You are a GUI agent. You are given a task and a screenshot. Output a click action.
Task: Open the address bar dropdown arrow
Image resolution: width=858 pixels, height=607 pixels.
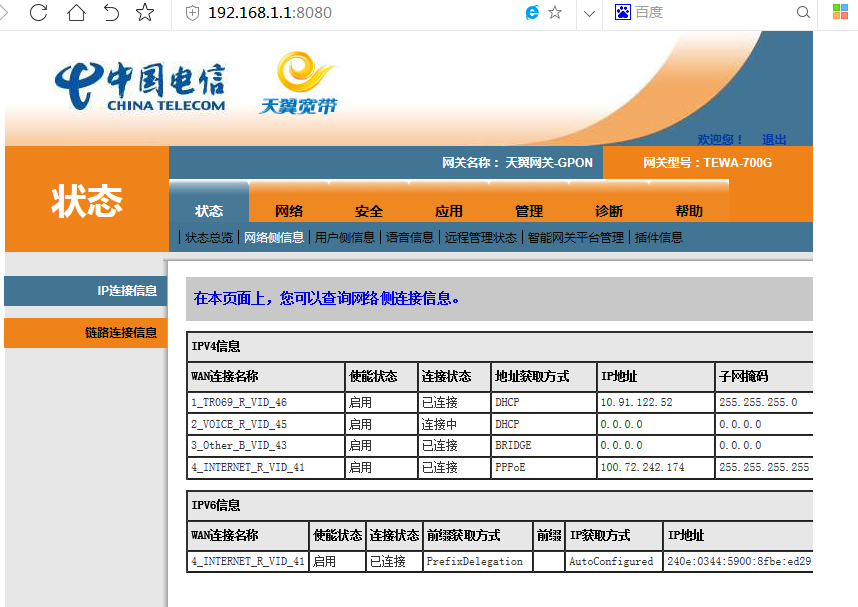click(589, 13)
